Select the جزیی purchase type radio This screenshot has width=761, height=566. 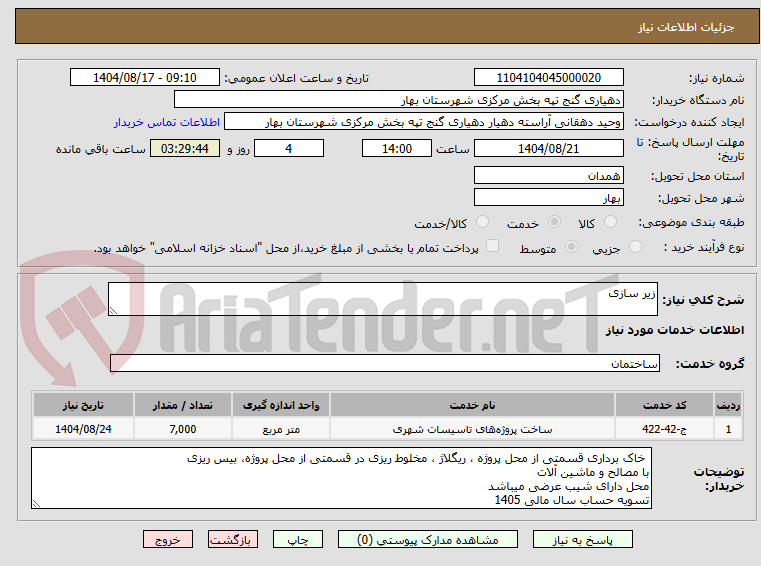(635, 247)
